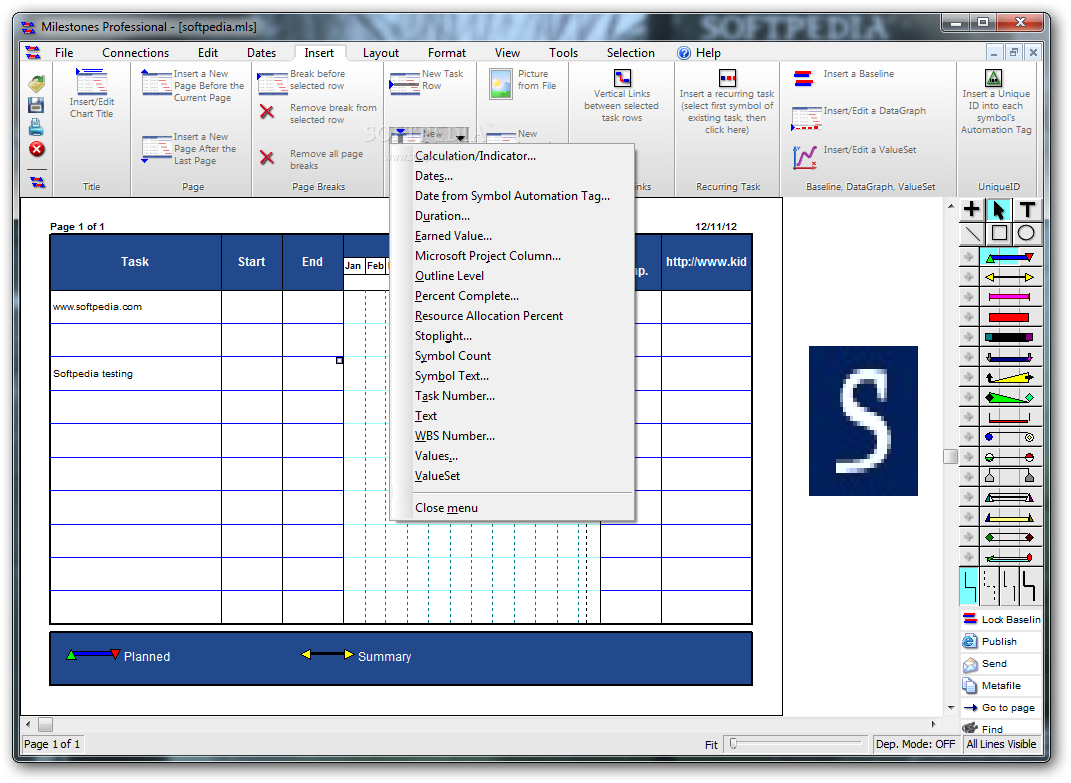Click Close menu entry
The width and height of the screenshot is (1071, 783).
point(446,508)
